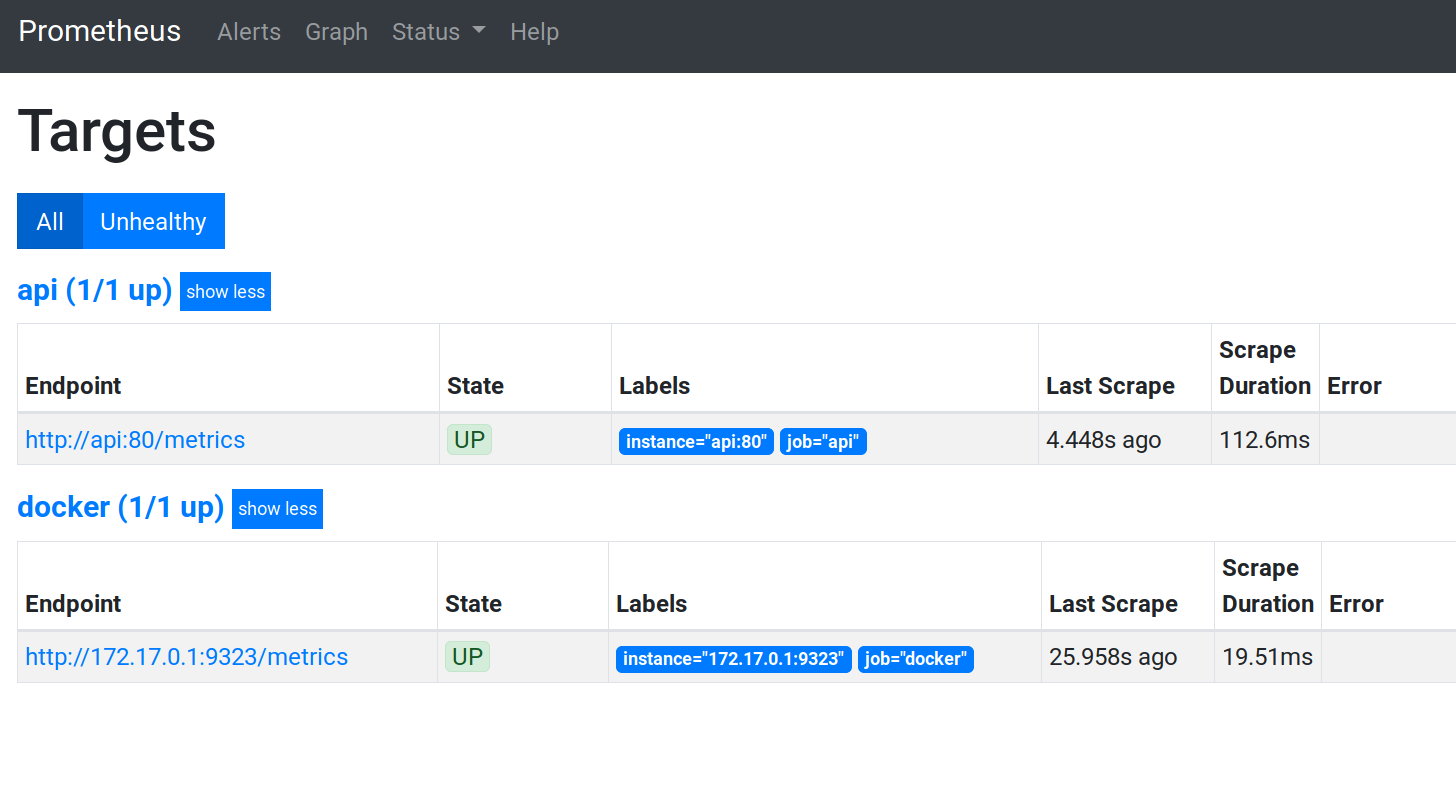Click the Scrape Duration header in docker table
The width and height of the screenshot is (1456, 808).
(1268, 586)
